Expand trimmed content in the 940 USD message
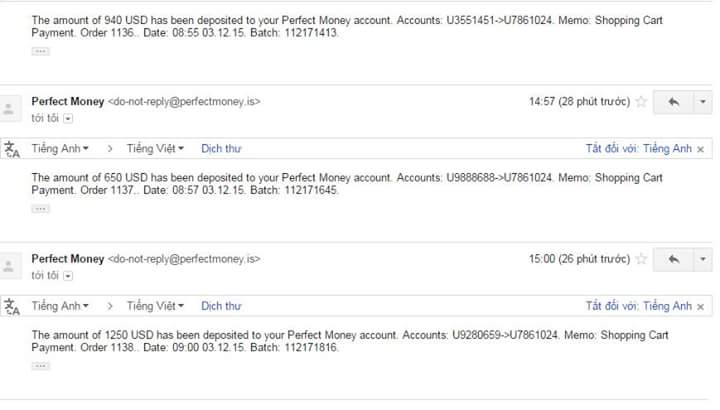 [40, 50]
